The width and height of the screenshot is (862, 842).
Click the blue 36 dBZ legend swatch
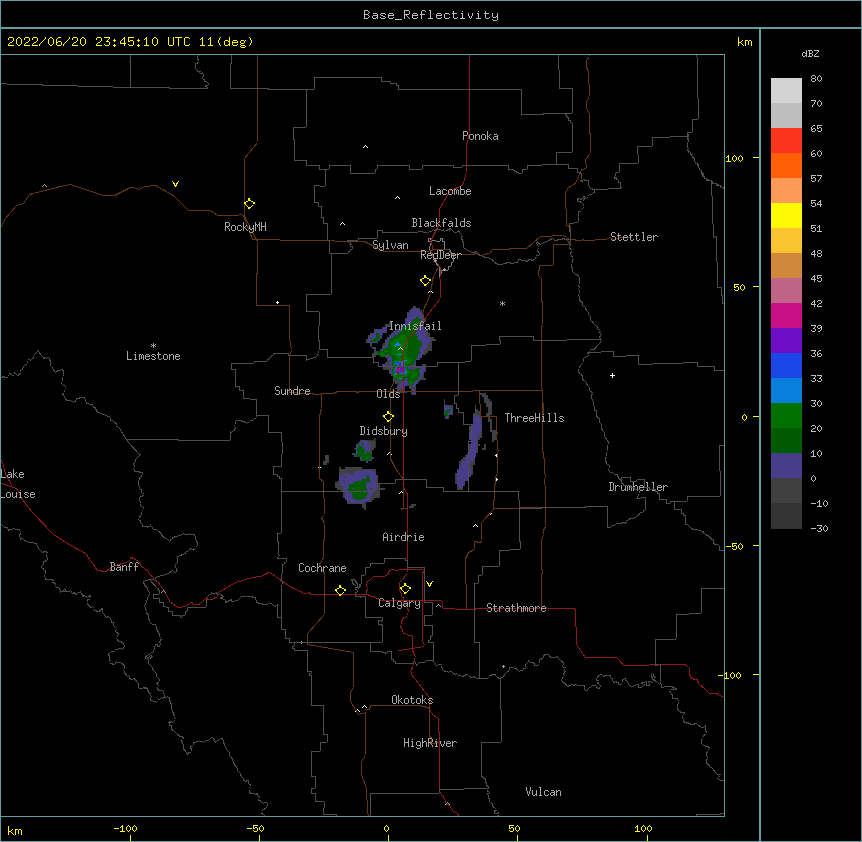[786, 365]
